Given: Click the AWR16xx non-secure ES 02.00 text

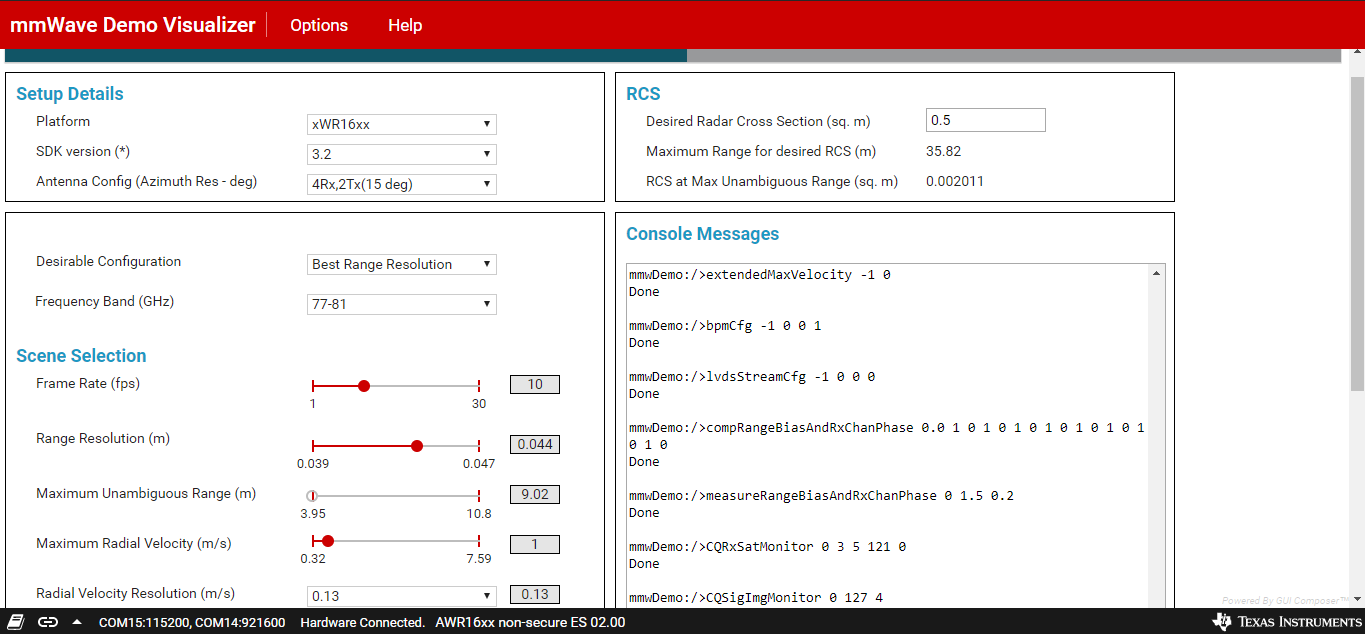Looking at the screenshot, I should 530,622.
